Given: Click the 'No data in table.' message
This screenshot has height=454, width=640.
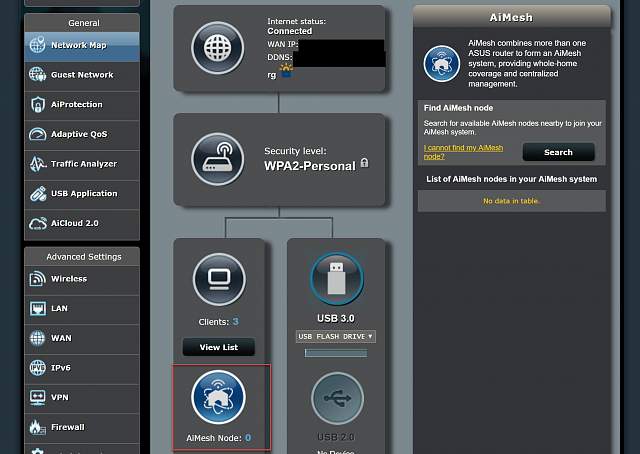Looking at the screenshot, I should coord(511,201).
